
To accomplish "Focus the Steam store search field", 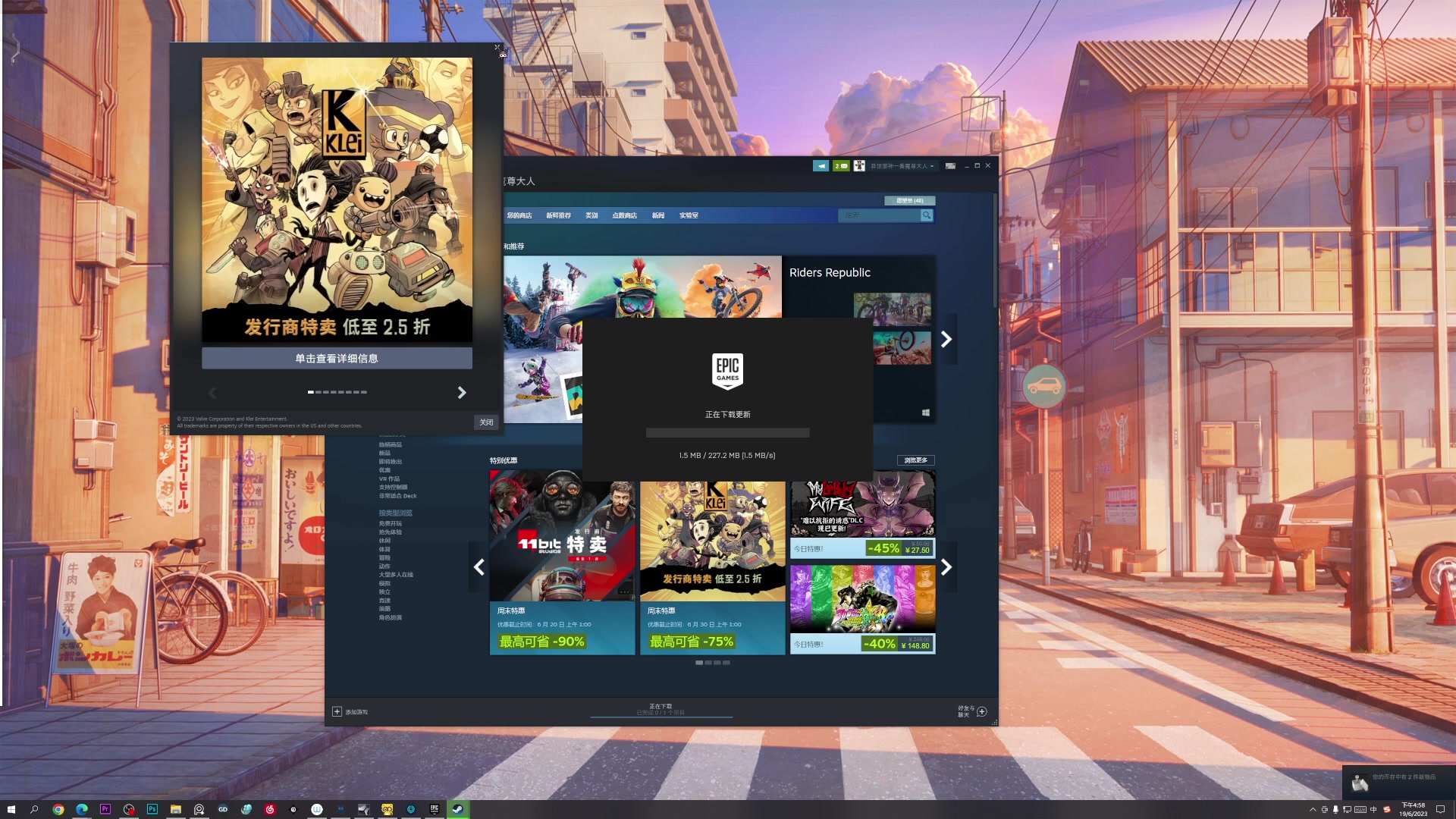I will tap(879, 215).
